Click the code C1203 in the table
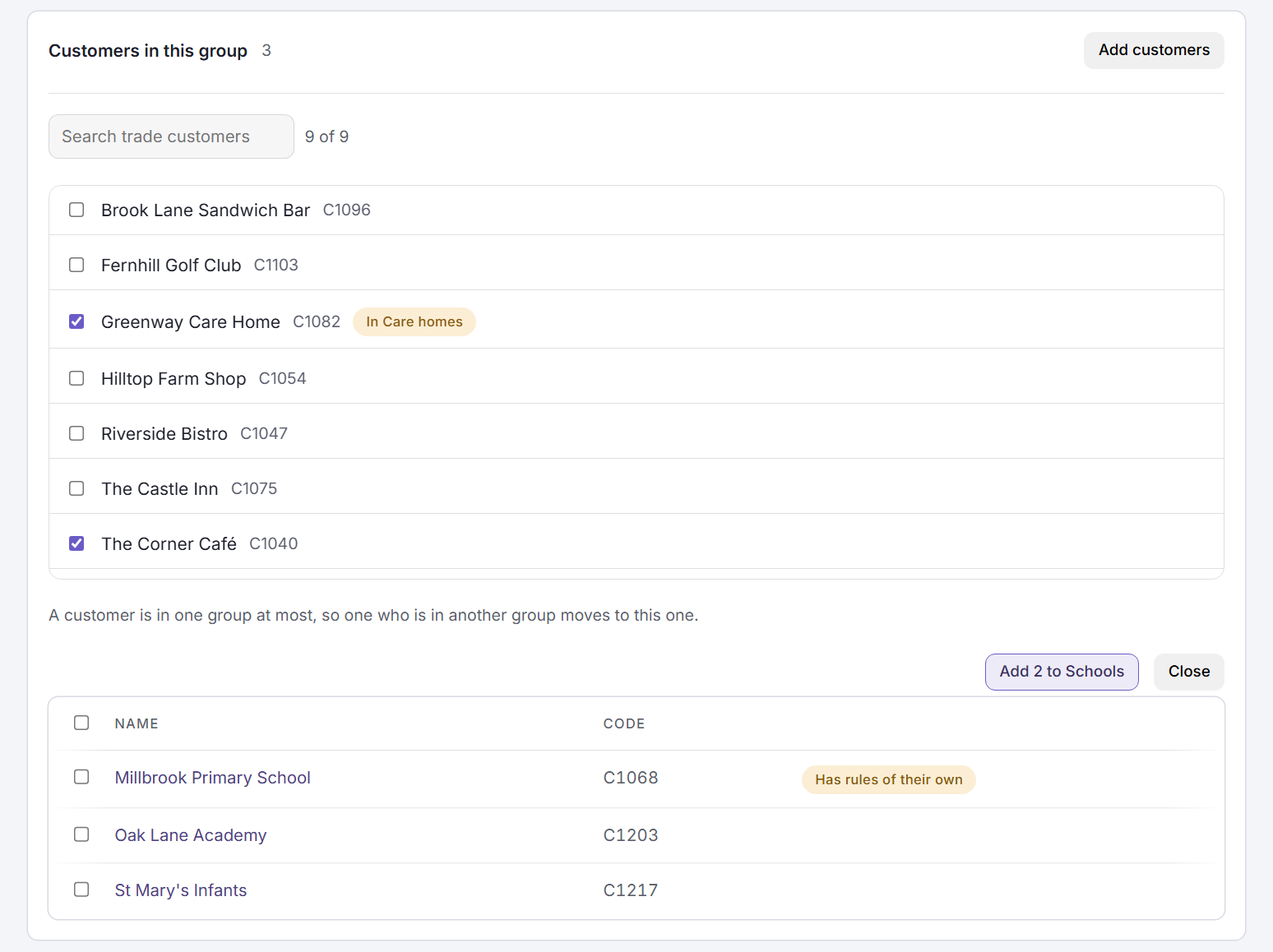Viewport: 1273px width, 952px height. click(631, 835)
